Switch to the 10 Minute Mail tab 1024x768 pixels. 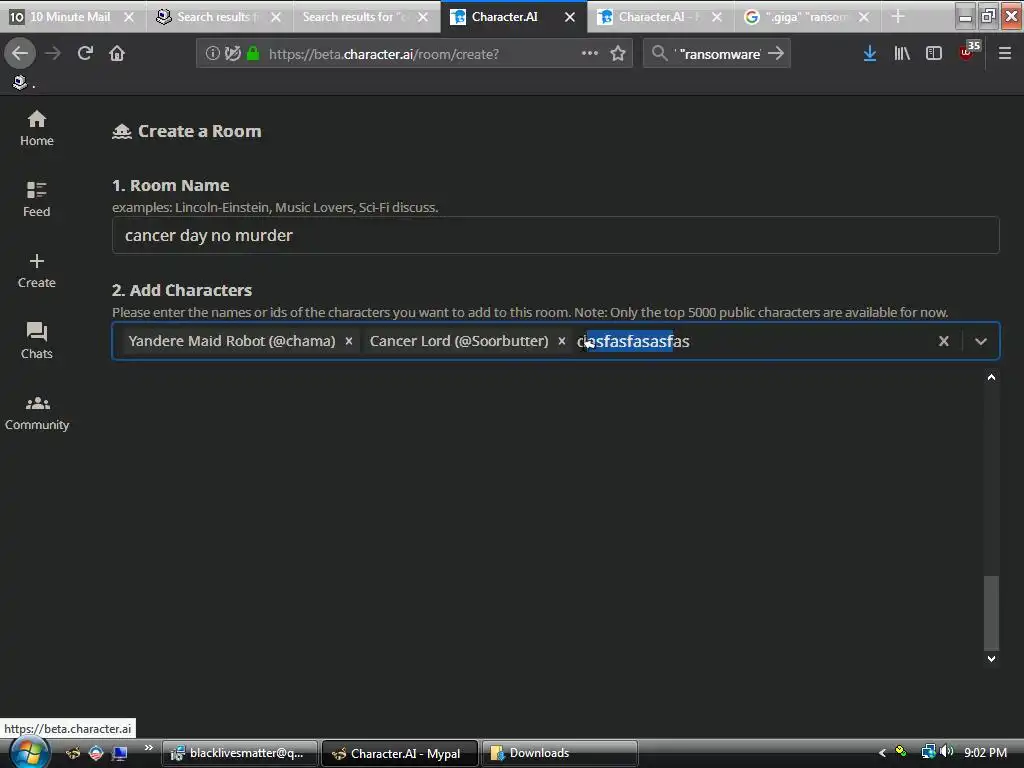[x=70, y=17]
